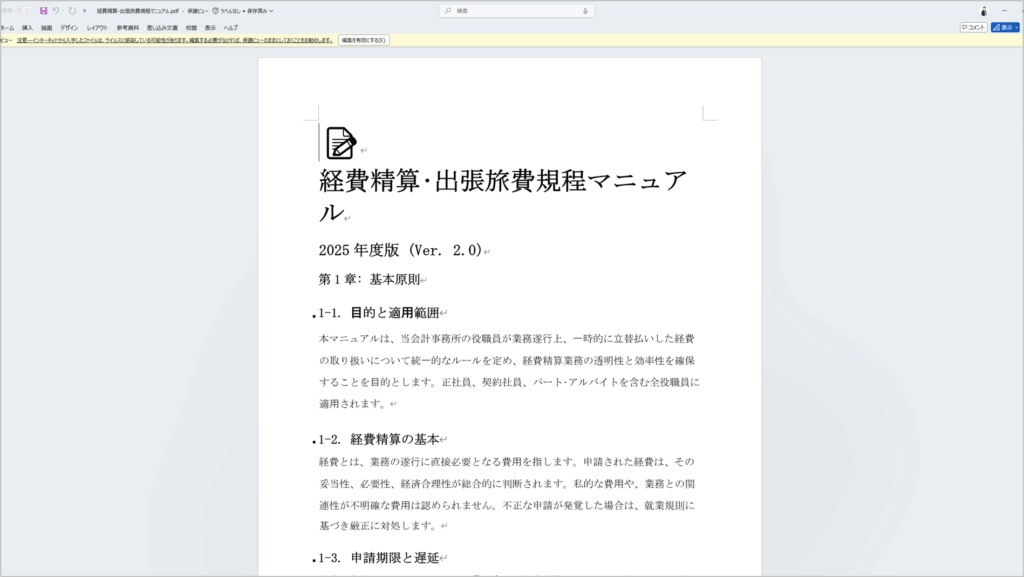Open the ヘルプ ribbon tab
Screen dimensions: 1024x577
(231, 28)
